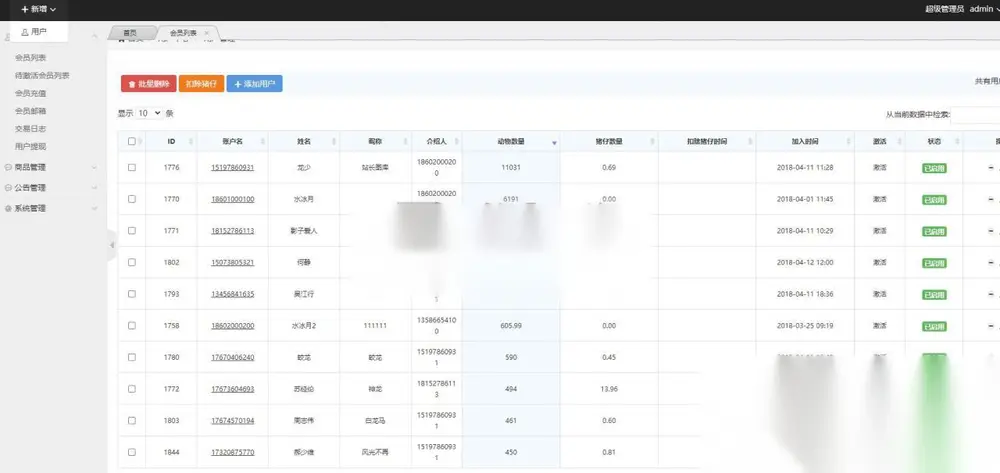Sort by 介绍人 column arrows
This screenshot has height=473, width=1000.
456,142
